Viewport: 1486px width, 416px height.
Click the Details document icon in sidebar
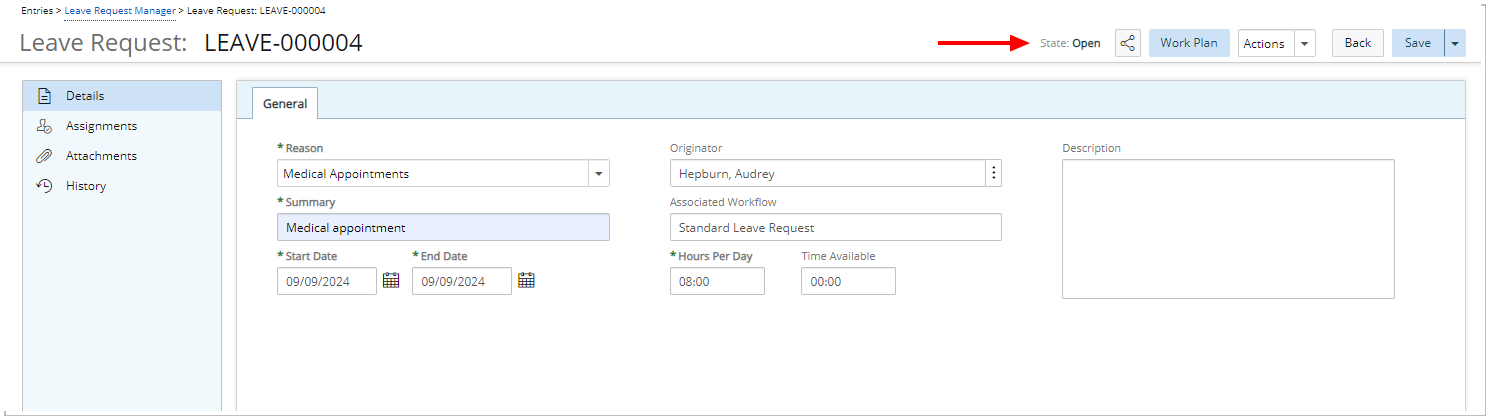click(44, 96)
